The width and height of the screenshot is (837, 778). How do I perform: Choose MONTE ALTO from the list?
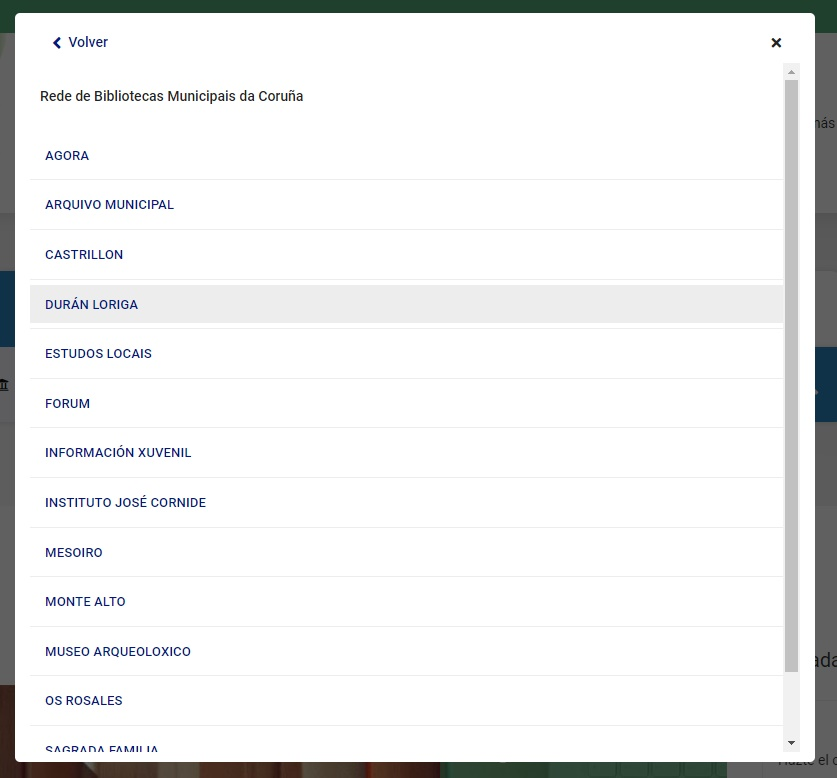(x=85, y=602)
